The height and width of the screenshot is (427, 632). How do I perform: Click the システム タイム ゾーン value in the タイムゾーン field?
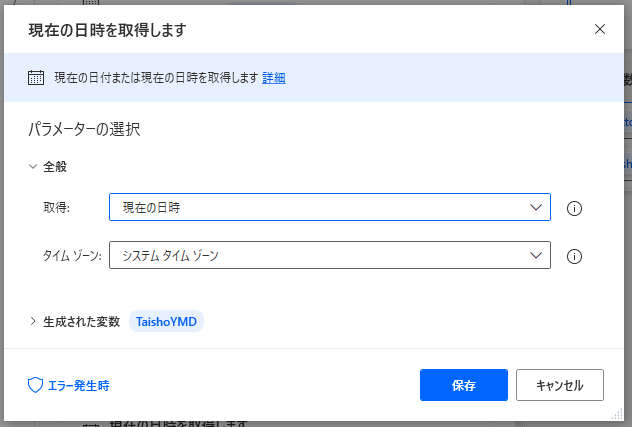170,256
